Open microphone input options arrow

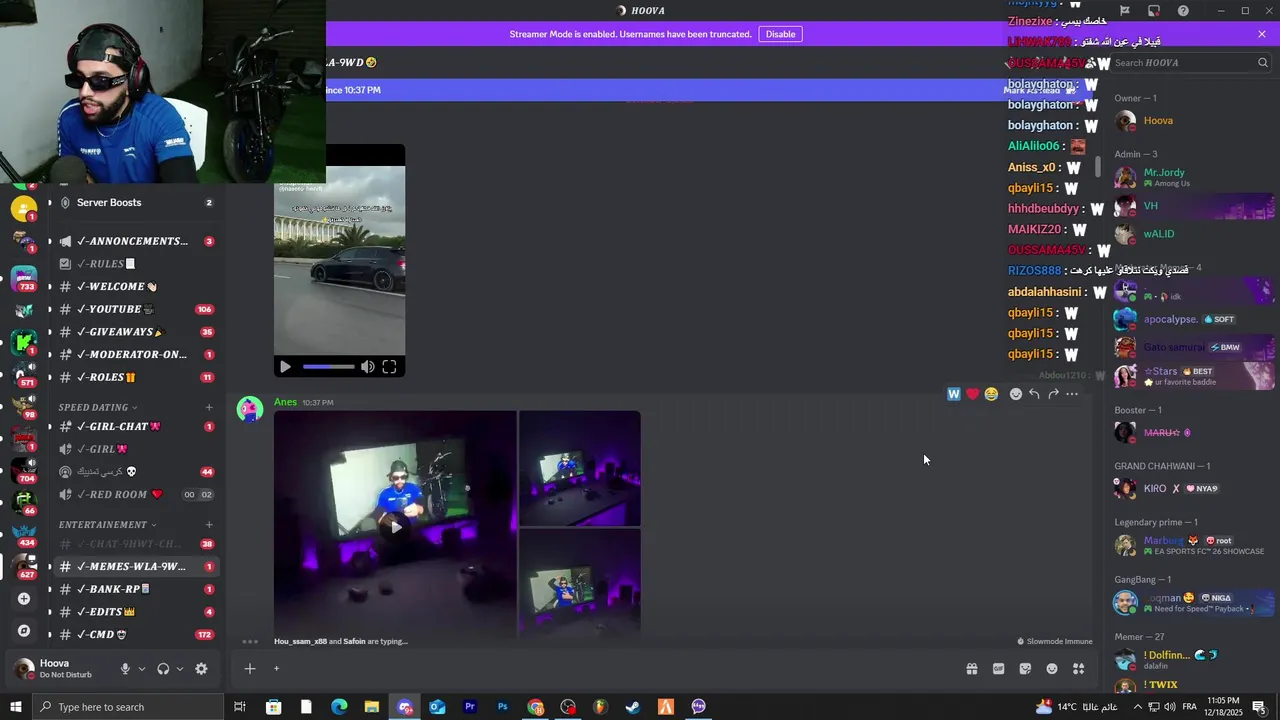pos(142,669)
